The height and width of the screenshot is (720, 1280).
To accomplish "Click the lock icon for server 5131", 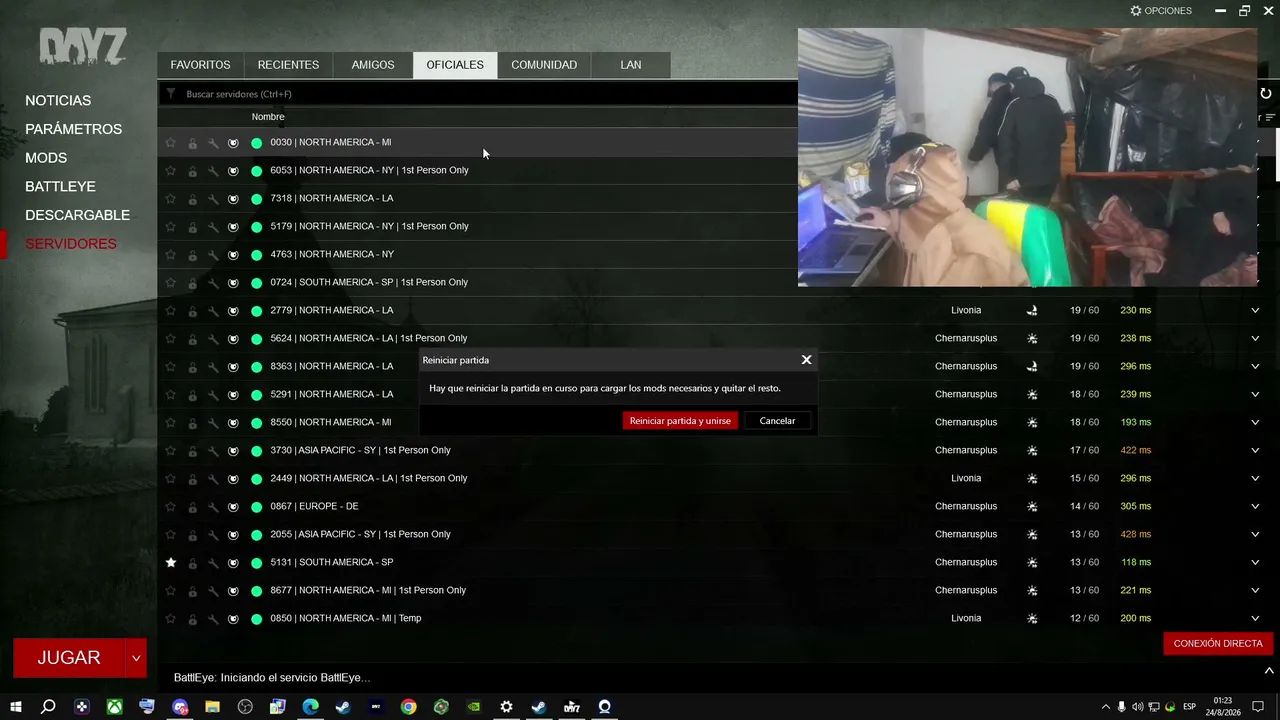I will tap(192, 563).
